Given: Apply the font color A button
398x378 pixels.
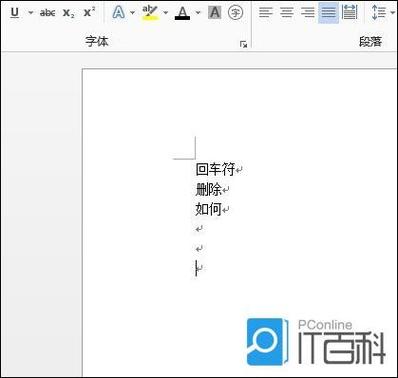Looking at the screenshot, I should [x=182, y=13].
